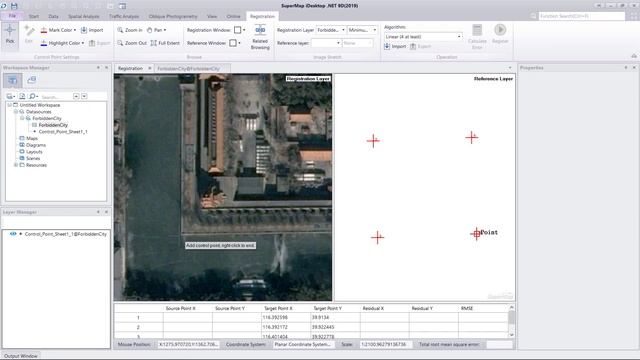
Task: Collapse the Untitled Workspace tree node
Action: [9, 105]
